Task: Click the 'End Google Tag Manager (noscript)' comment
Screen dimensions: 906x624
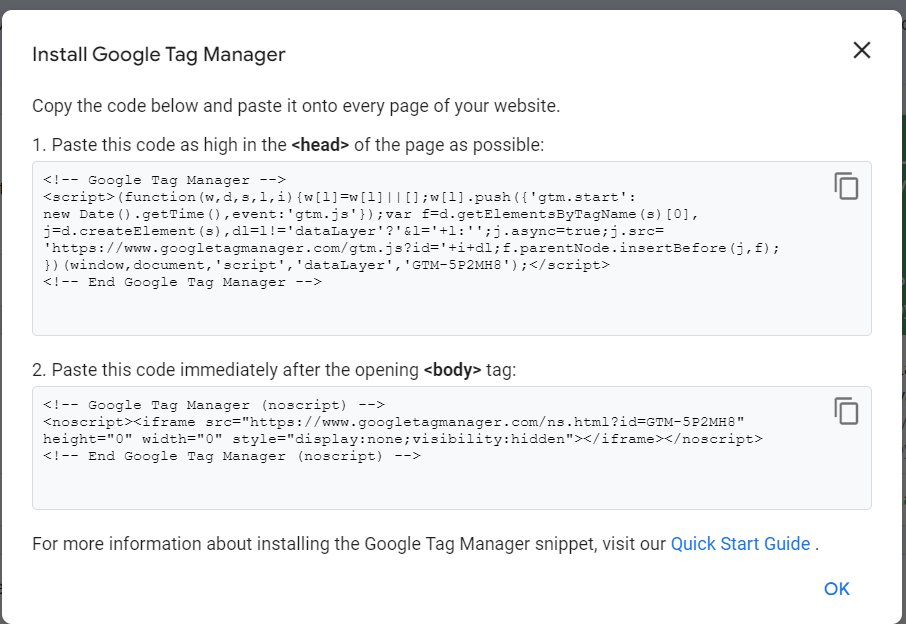Action: pos(232,456)
